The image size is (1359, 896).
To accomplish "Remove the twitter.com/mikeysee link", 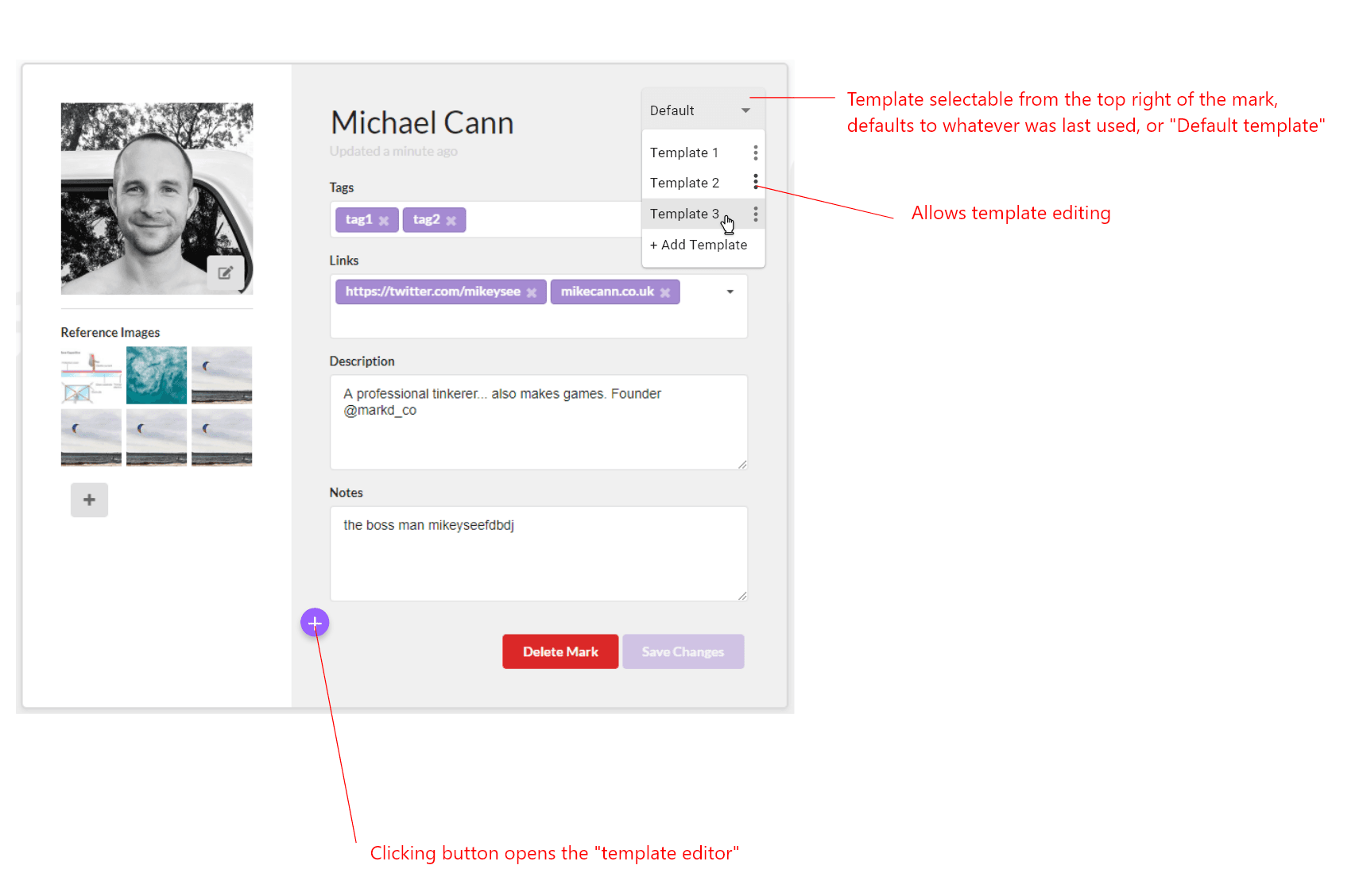I will tap(532, 293).
